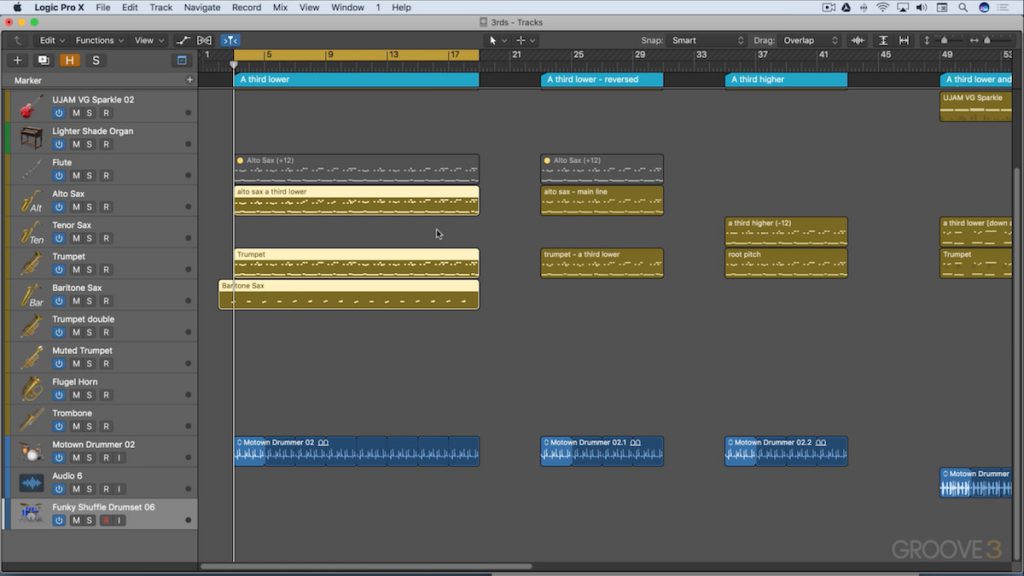
Task: Click the Lighter Shade Organ instrument icon
Action: (30, 138)
